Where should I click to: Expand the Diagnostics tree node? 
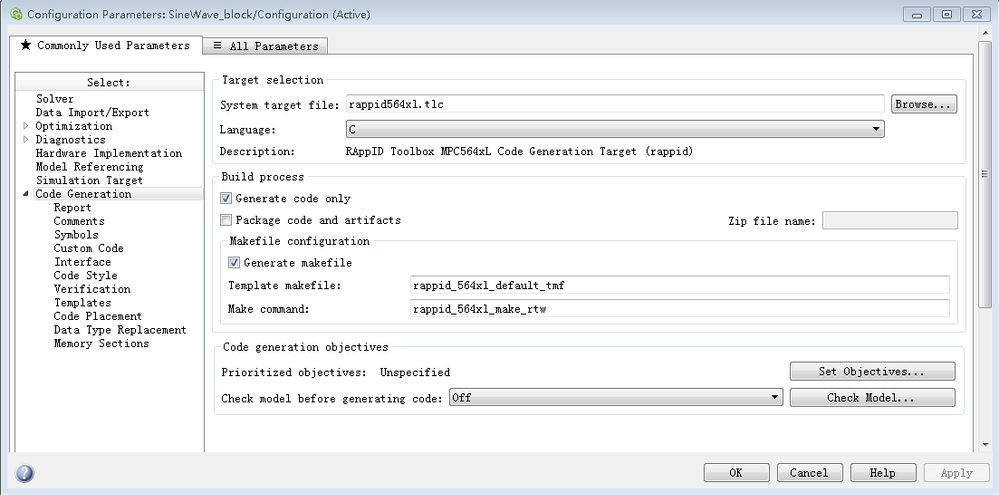coord(26,140)
